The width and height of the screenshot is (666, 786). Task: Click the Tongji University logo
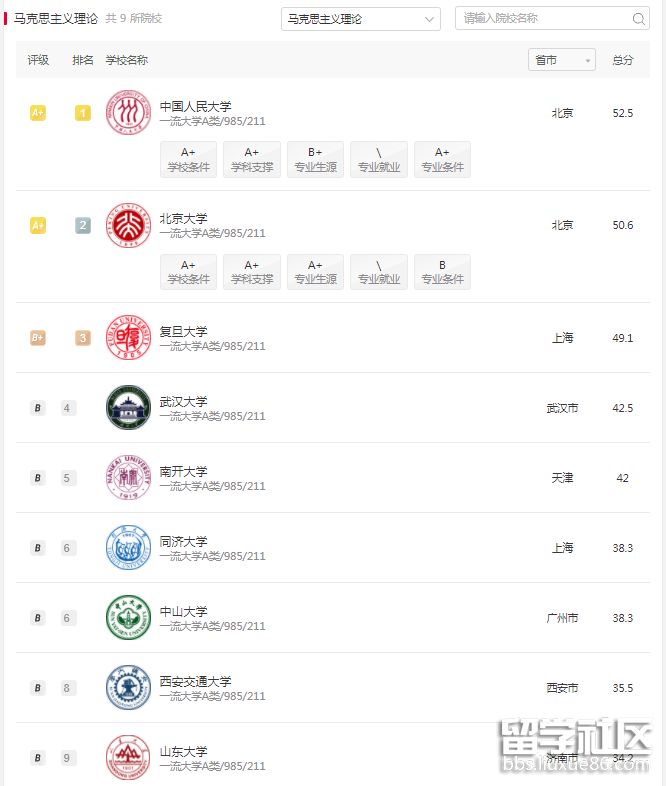pos(128,548)
